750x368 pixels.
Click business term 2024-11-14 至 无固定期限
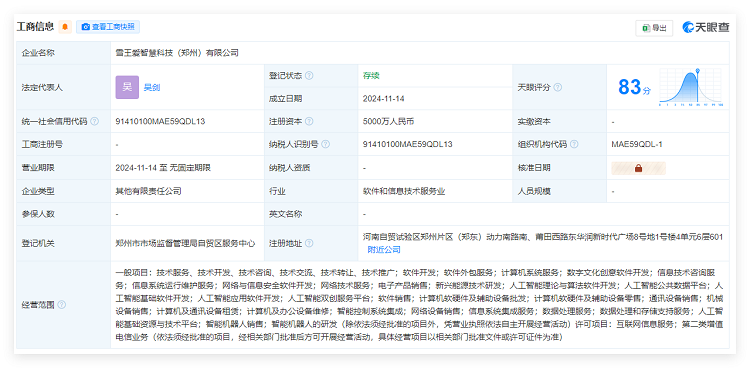[x=163, y=168]
